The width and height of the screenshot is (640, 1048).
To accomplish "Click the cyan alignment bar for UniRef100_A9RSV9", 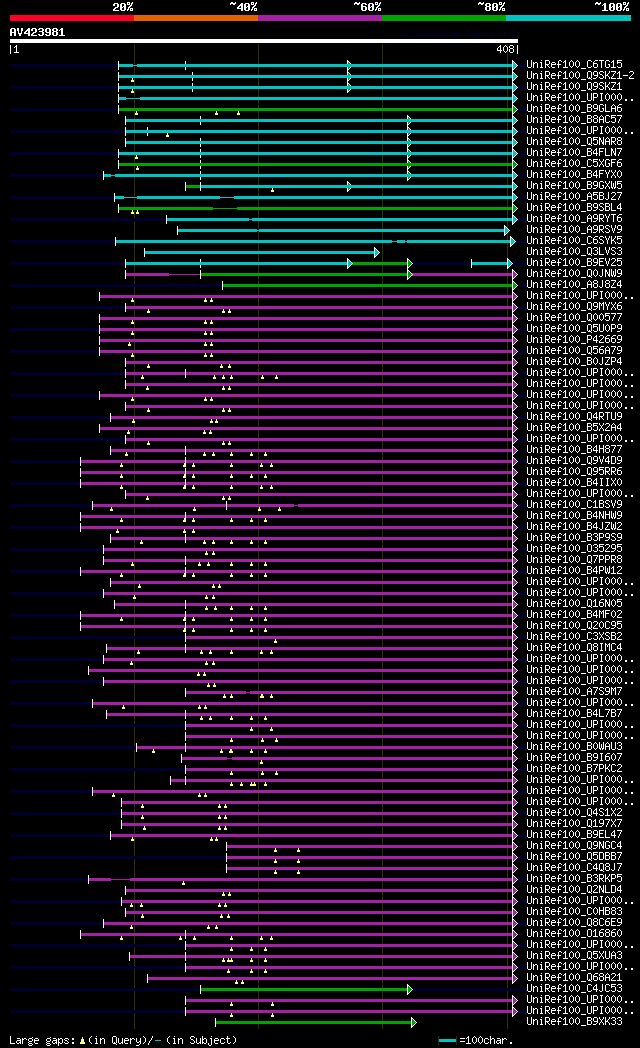I will (343, 231).
